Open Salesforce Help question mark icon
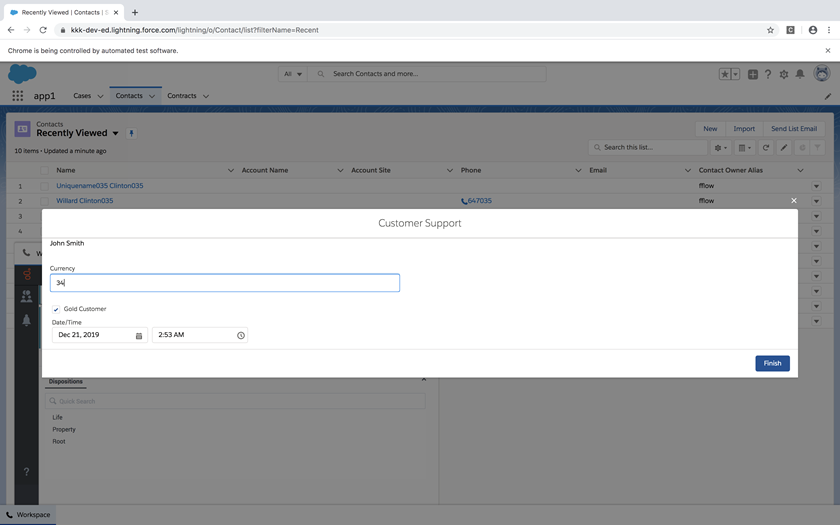 click(768, 74)
